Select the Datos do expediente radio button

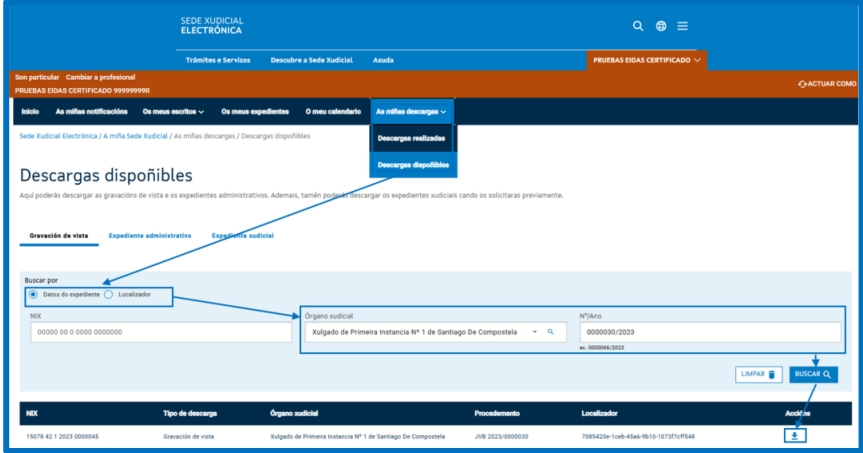click(34, 295)
